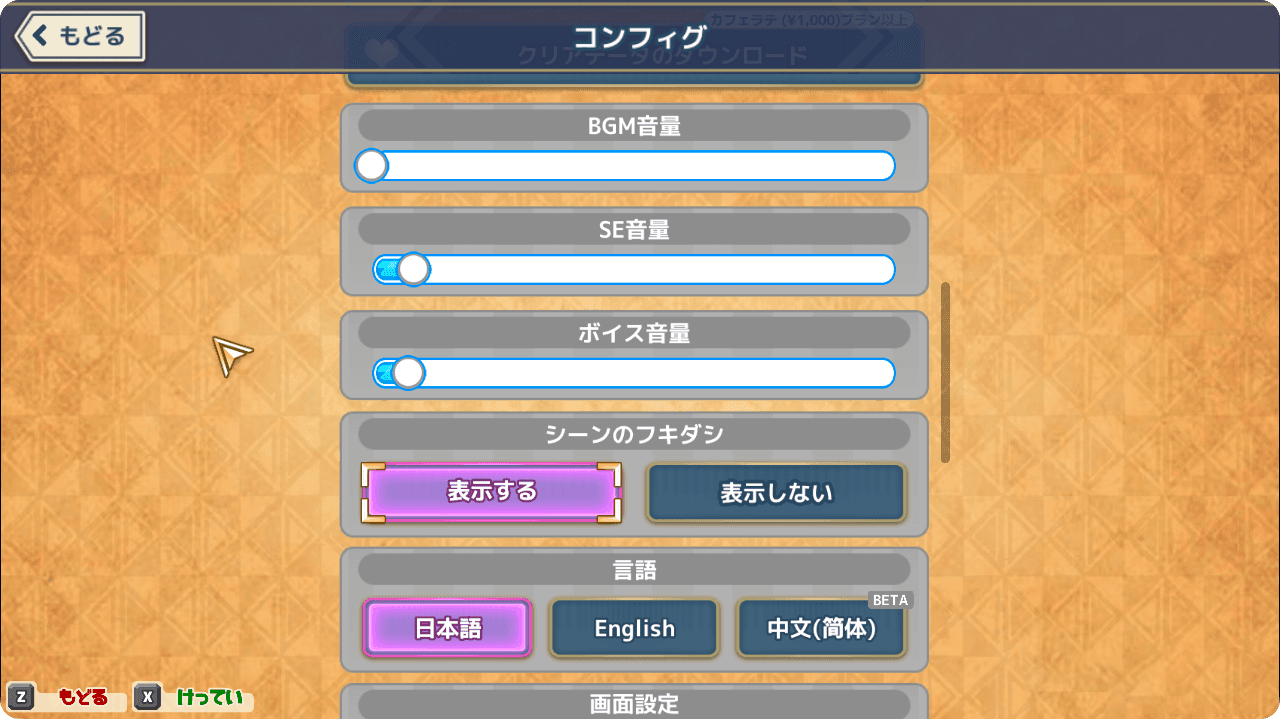Click the BETA badge on Chinese option
The image size is (1280, 719).
(890, 600)
